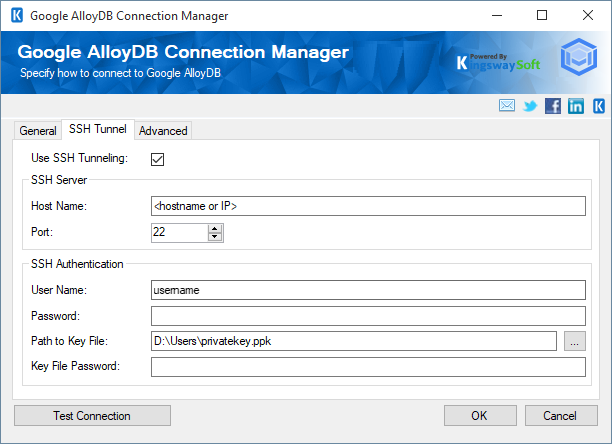
Task: Click the Password field
Action: [368, 316]
